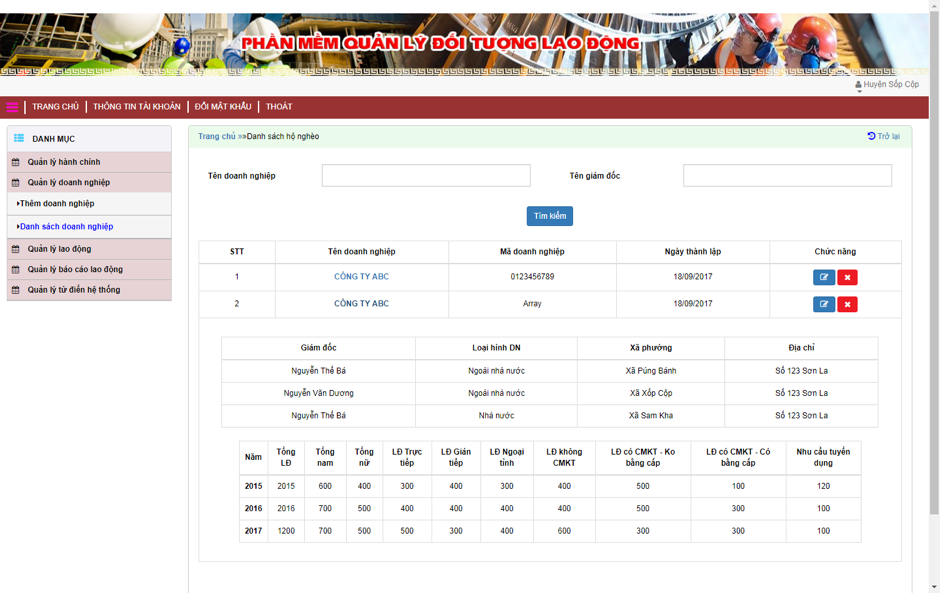
Task: Expand Quản lý hành chính menu
Action: [64, 162]
